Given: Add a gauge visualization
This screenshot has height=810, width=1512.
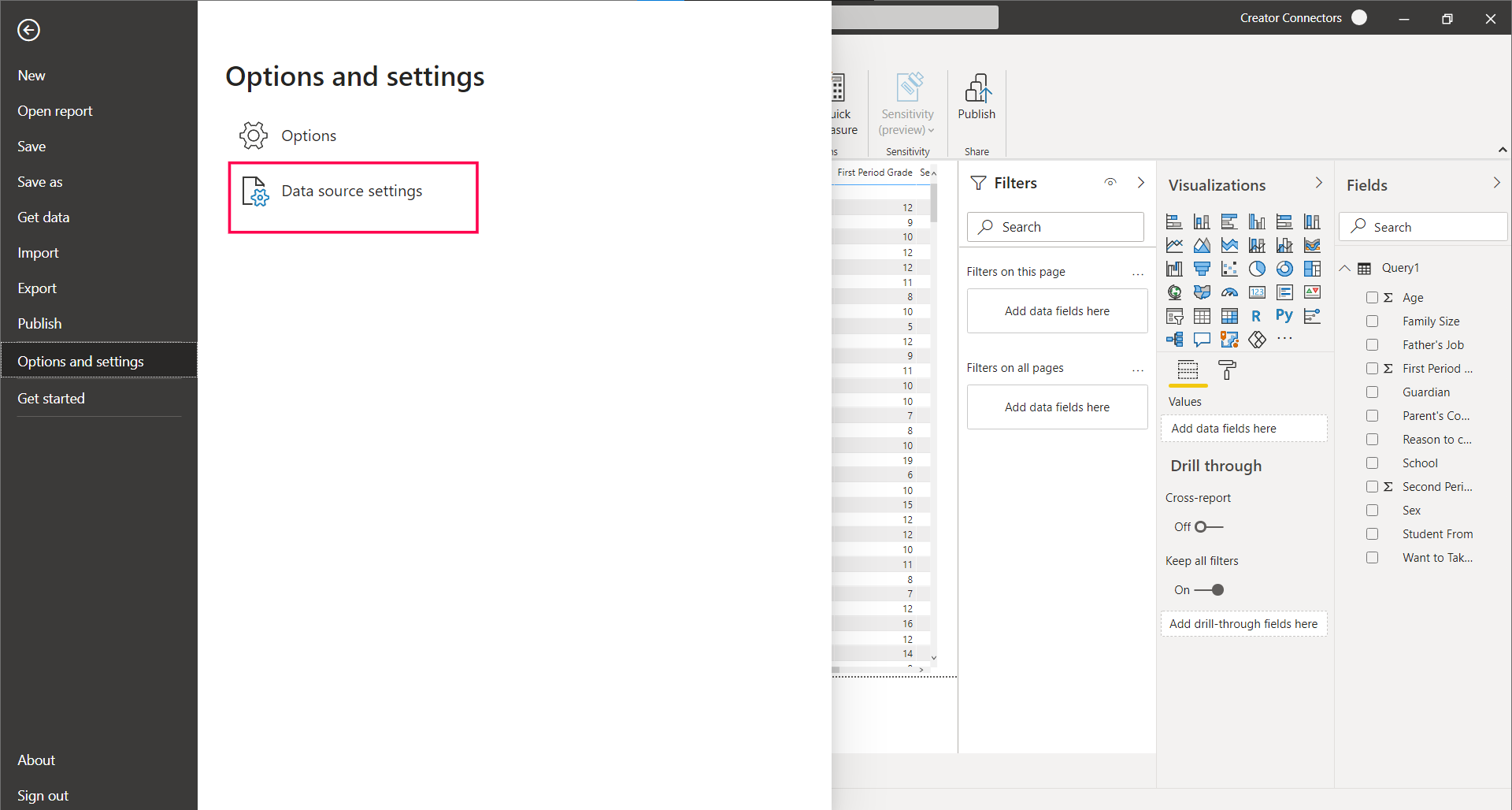Looking at the screenshot, I should pyautogui.click(x=1229, y=292).
